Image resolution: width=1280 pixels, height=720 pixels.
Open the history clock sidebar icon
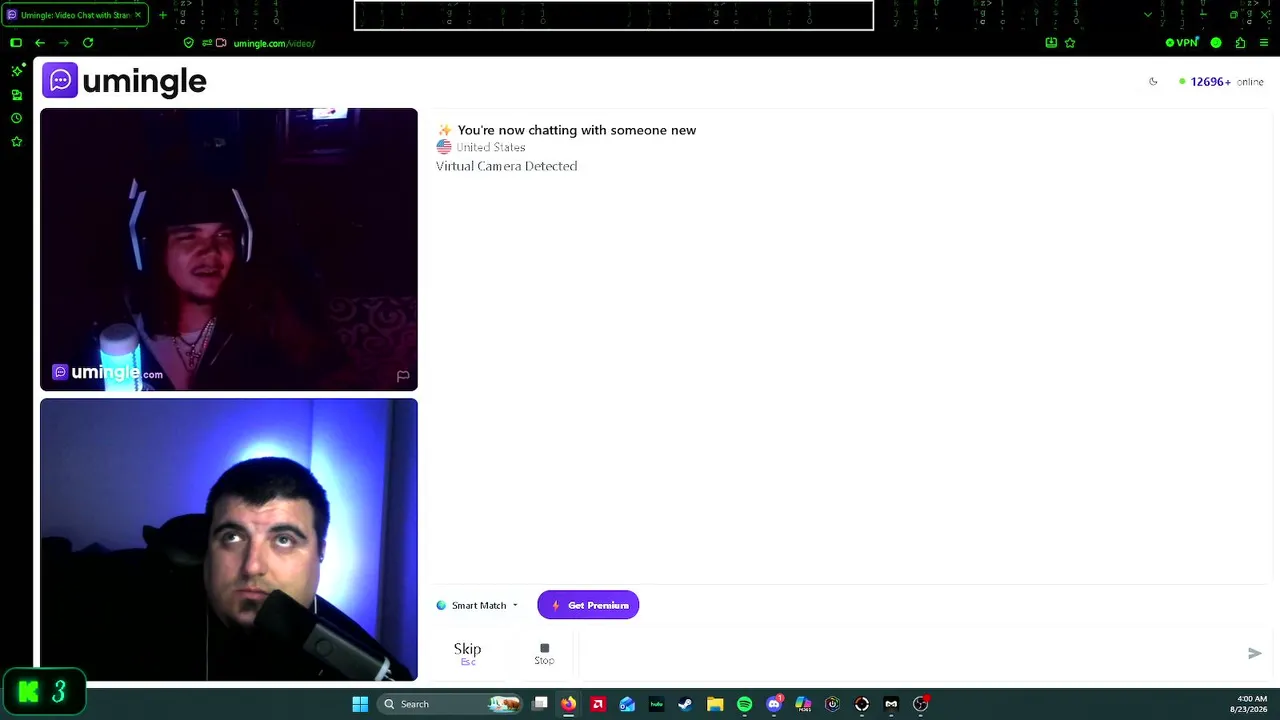[17, 118]
